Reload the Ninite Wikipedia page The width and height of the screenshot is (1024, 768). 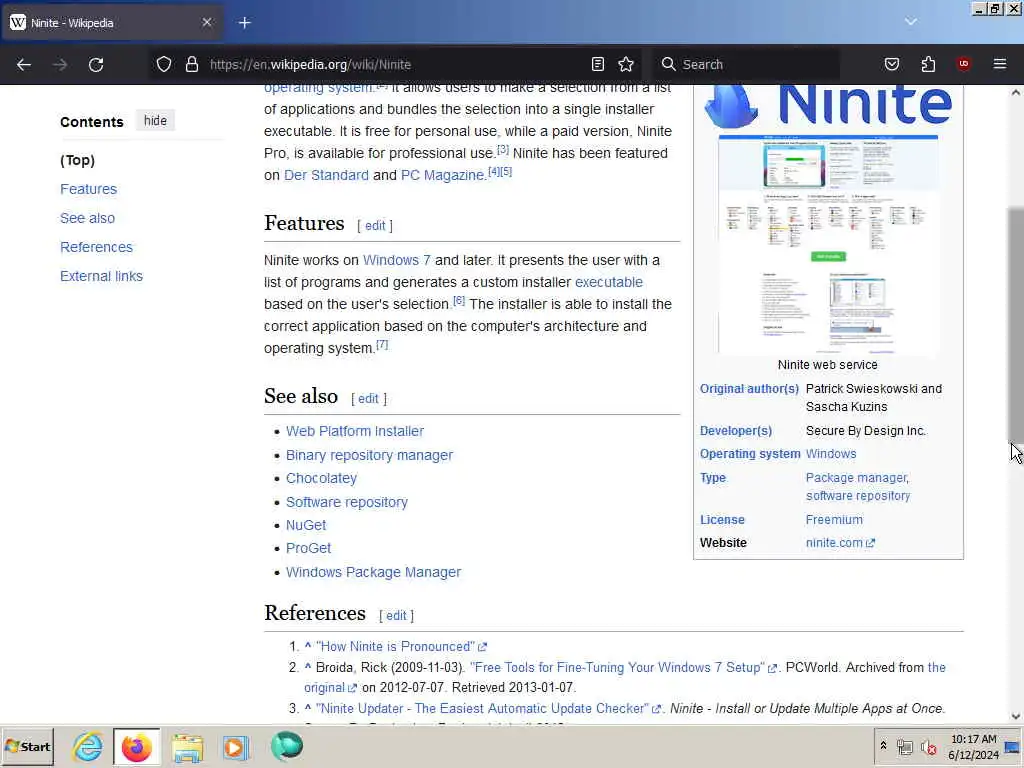96,65
